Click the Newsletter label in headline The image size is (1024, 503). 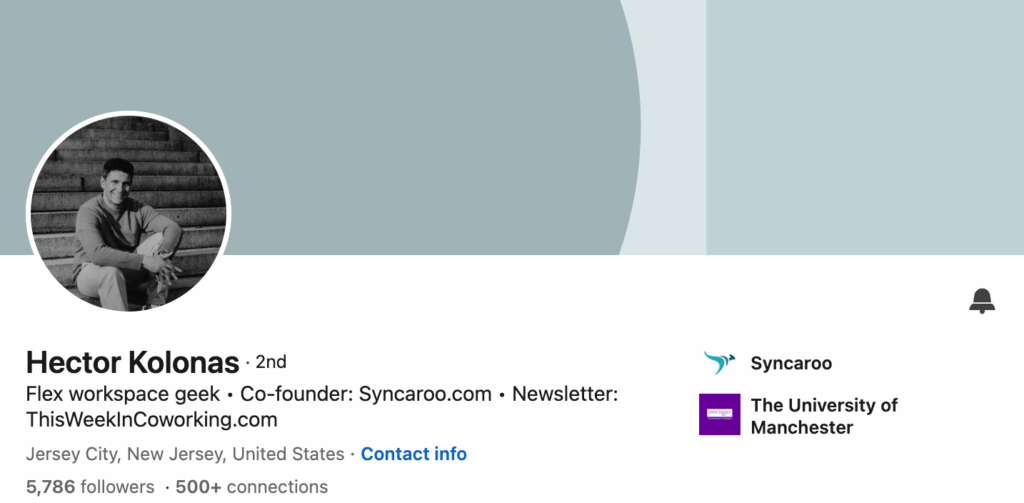point(565,394)
